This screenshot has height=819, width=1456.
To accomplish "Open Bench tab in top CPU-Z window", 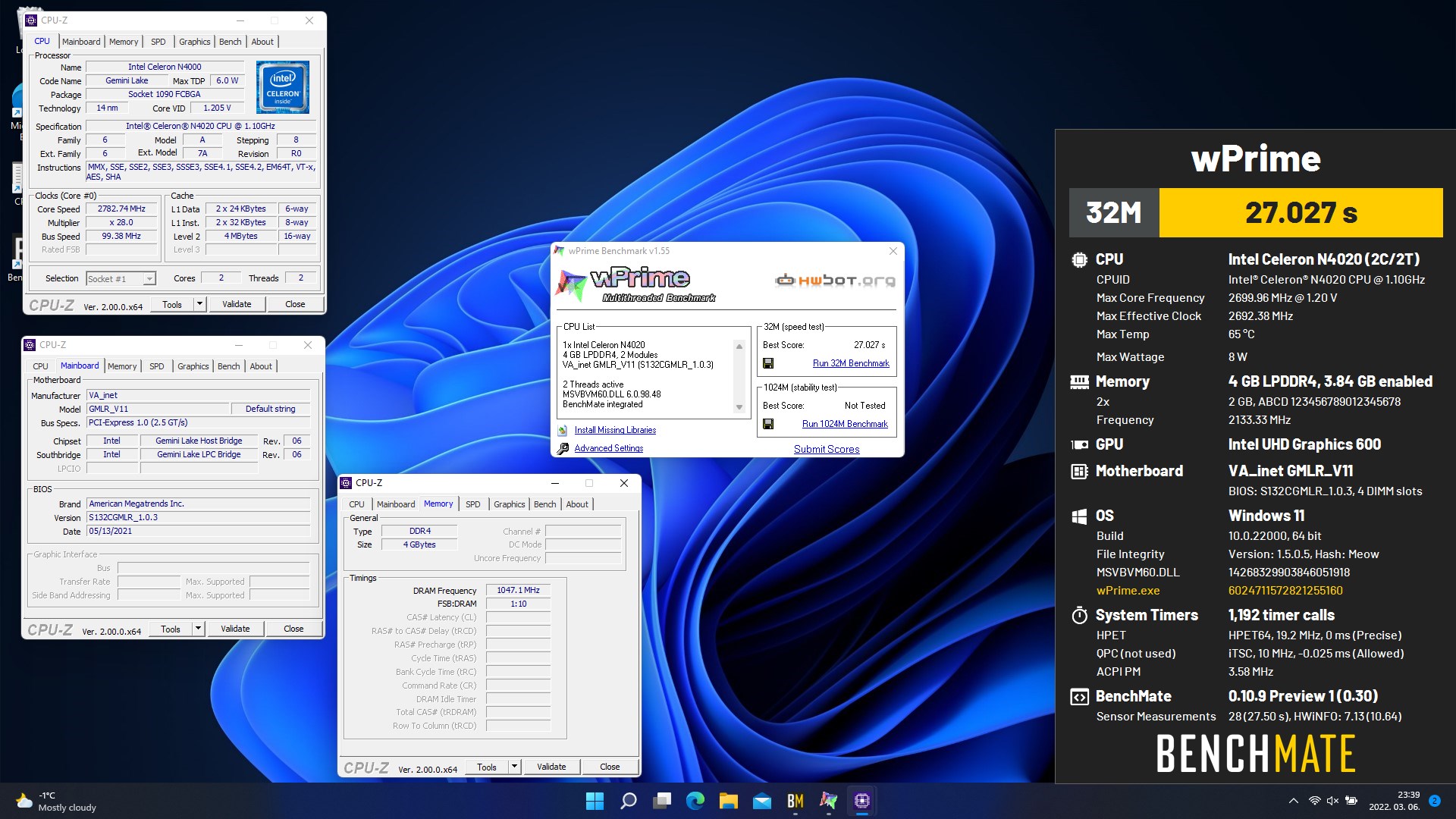I will click(x=231, y=42).
